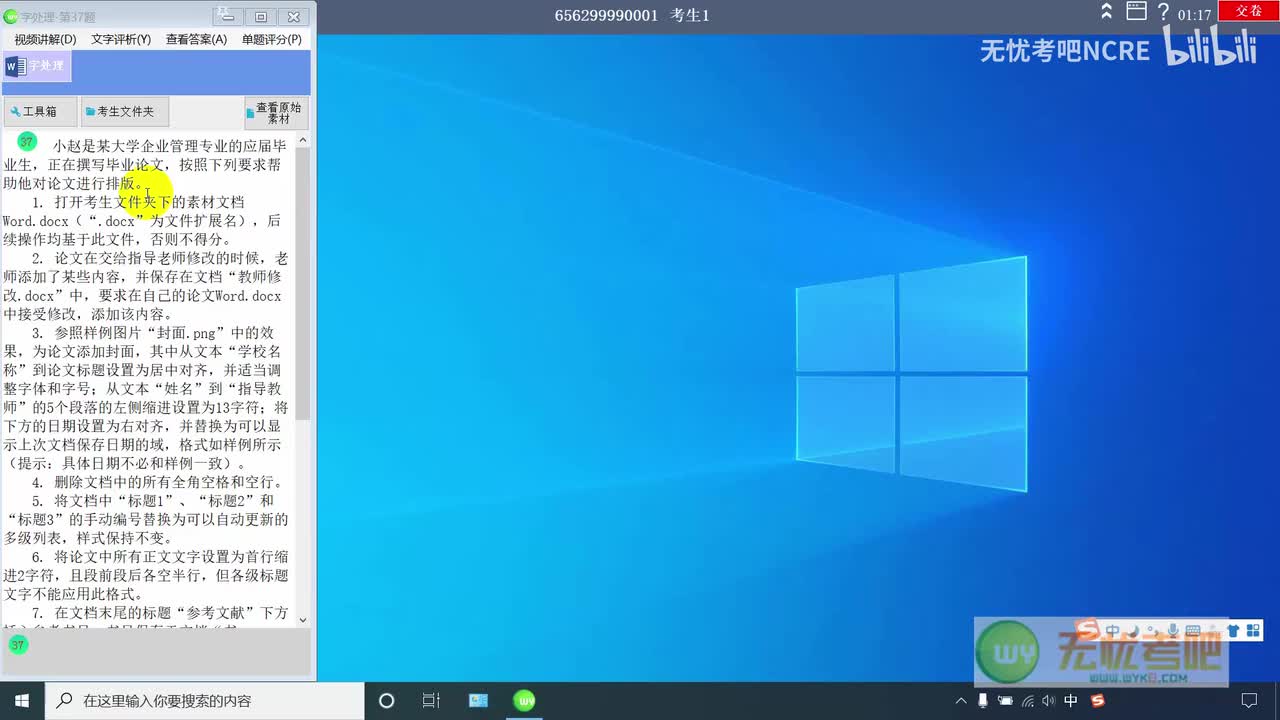The image size is (1280, 720).
Task: Toggle punctuation mode on Sogou IME toolbar
Action: click(1151, 631)
